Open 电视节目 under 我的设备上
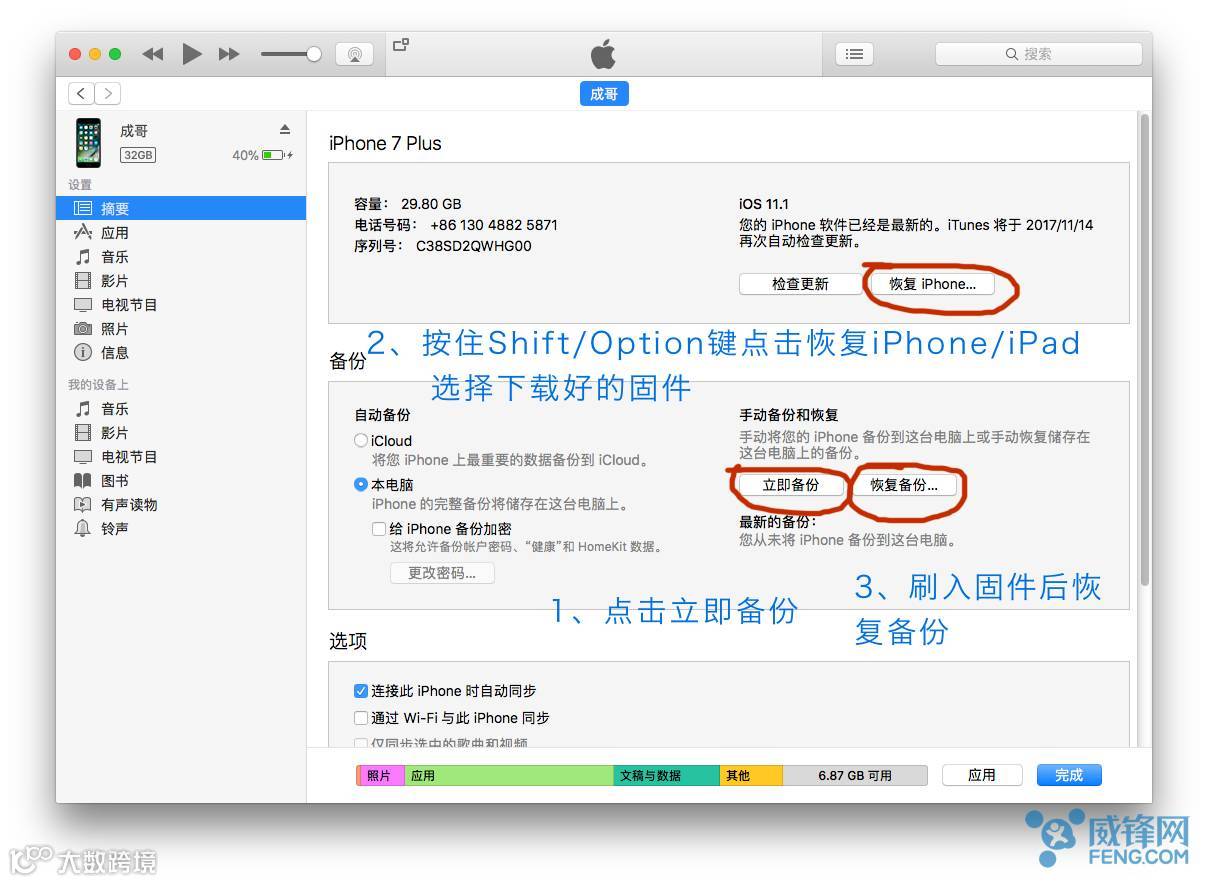Viewport: 1208px width, 883px height. point(181,456)
